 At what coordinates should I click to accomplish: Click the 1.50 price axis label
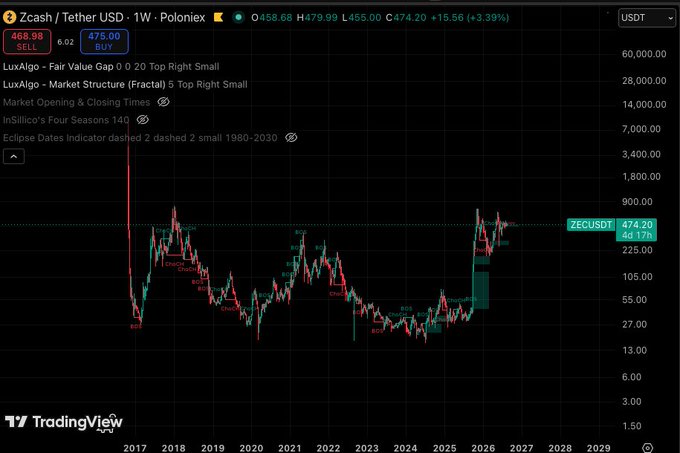pyautogui.click(x=631, y=426)
